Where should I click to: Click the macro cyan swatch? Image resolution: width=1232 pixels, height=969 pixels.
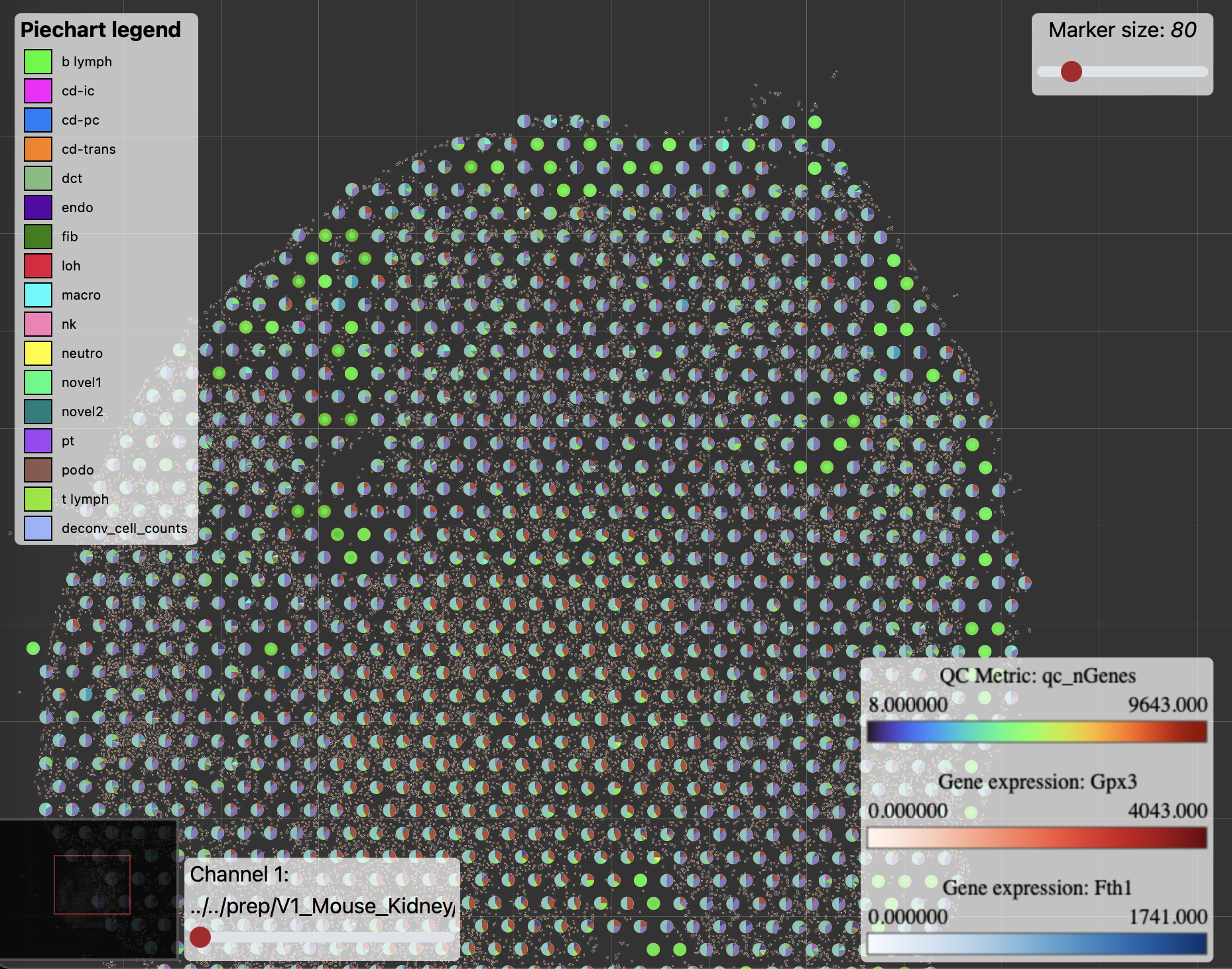pos(38,295)
